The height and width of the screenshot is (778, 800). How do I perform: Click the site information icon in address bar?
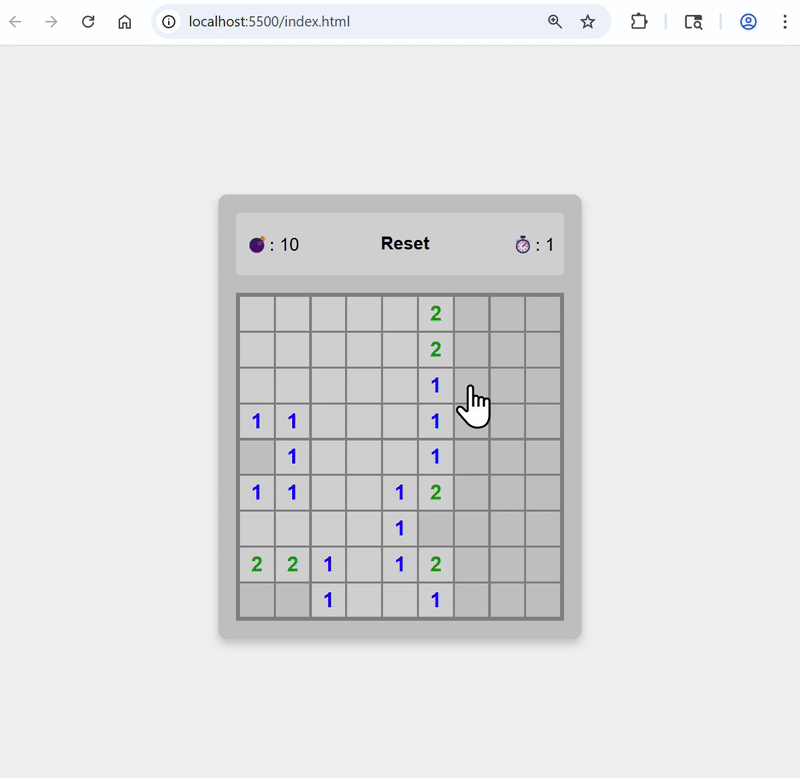(167, 21)
